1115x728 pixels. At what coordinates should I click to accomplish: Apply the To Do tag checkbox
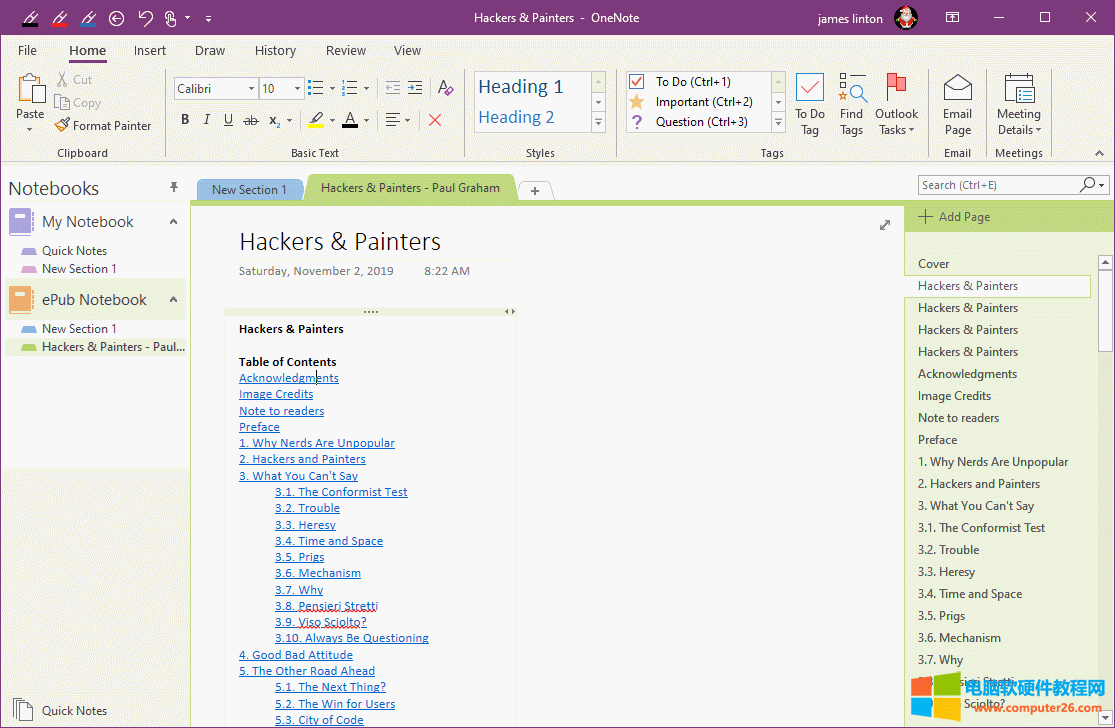click(637, 81)
